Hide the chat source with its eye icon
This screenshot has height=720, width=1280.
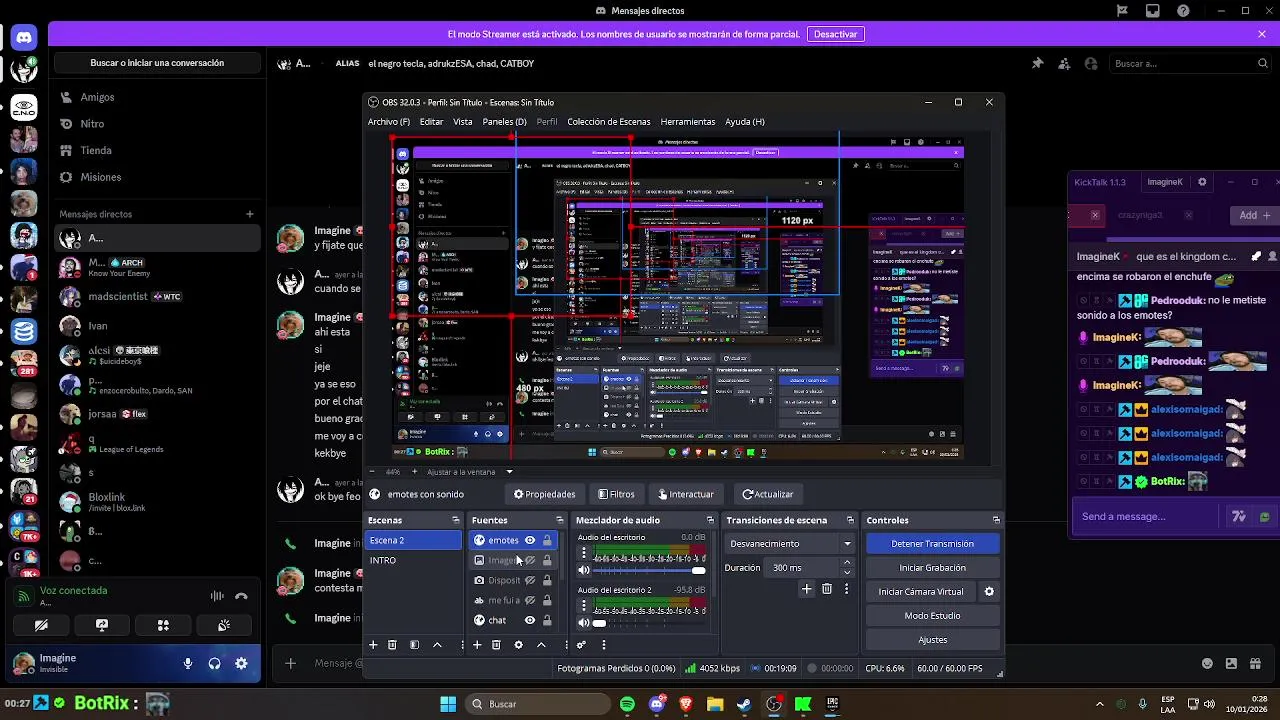530,620
